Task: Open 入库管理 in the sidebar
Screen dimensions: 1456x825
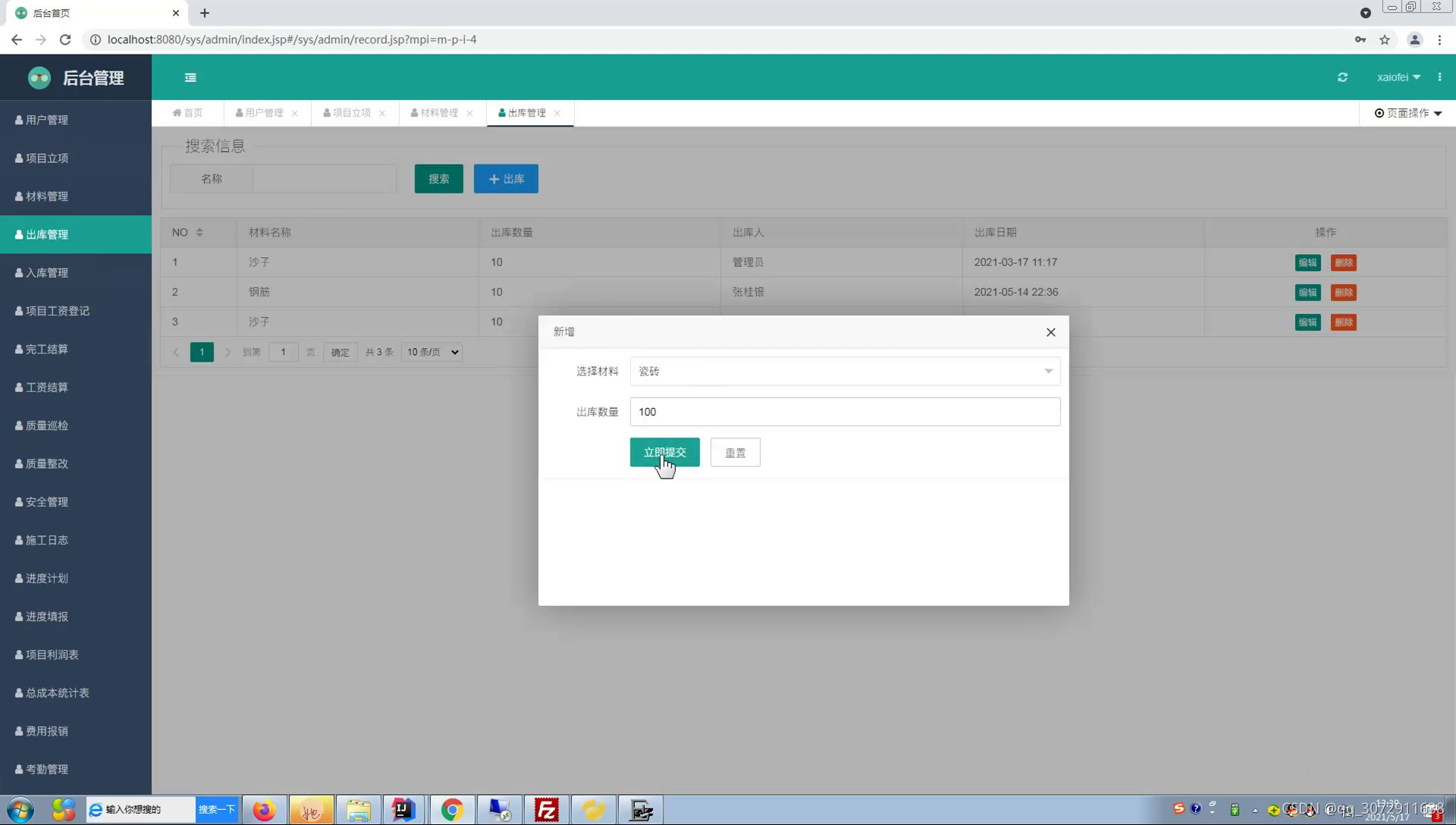Action: [76, 273]
